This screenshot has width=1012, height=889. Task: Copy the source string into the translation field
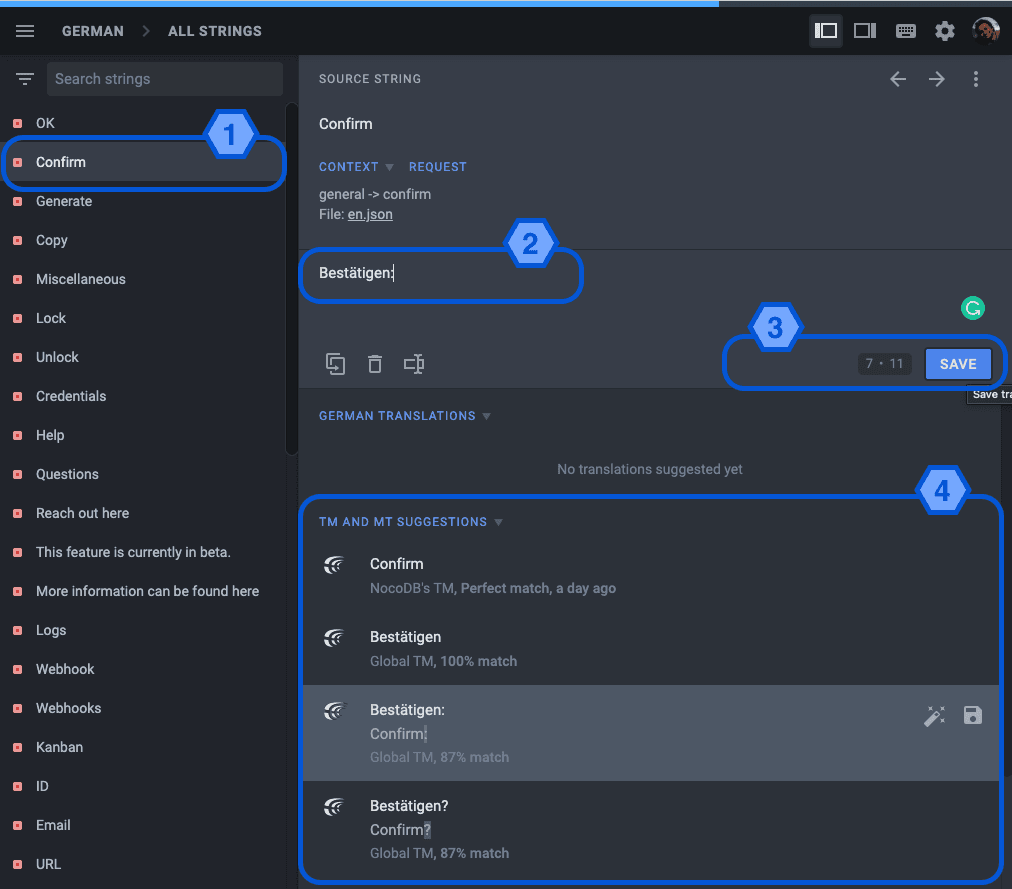(x=335, y=364)
